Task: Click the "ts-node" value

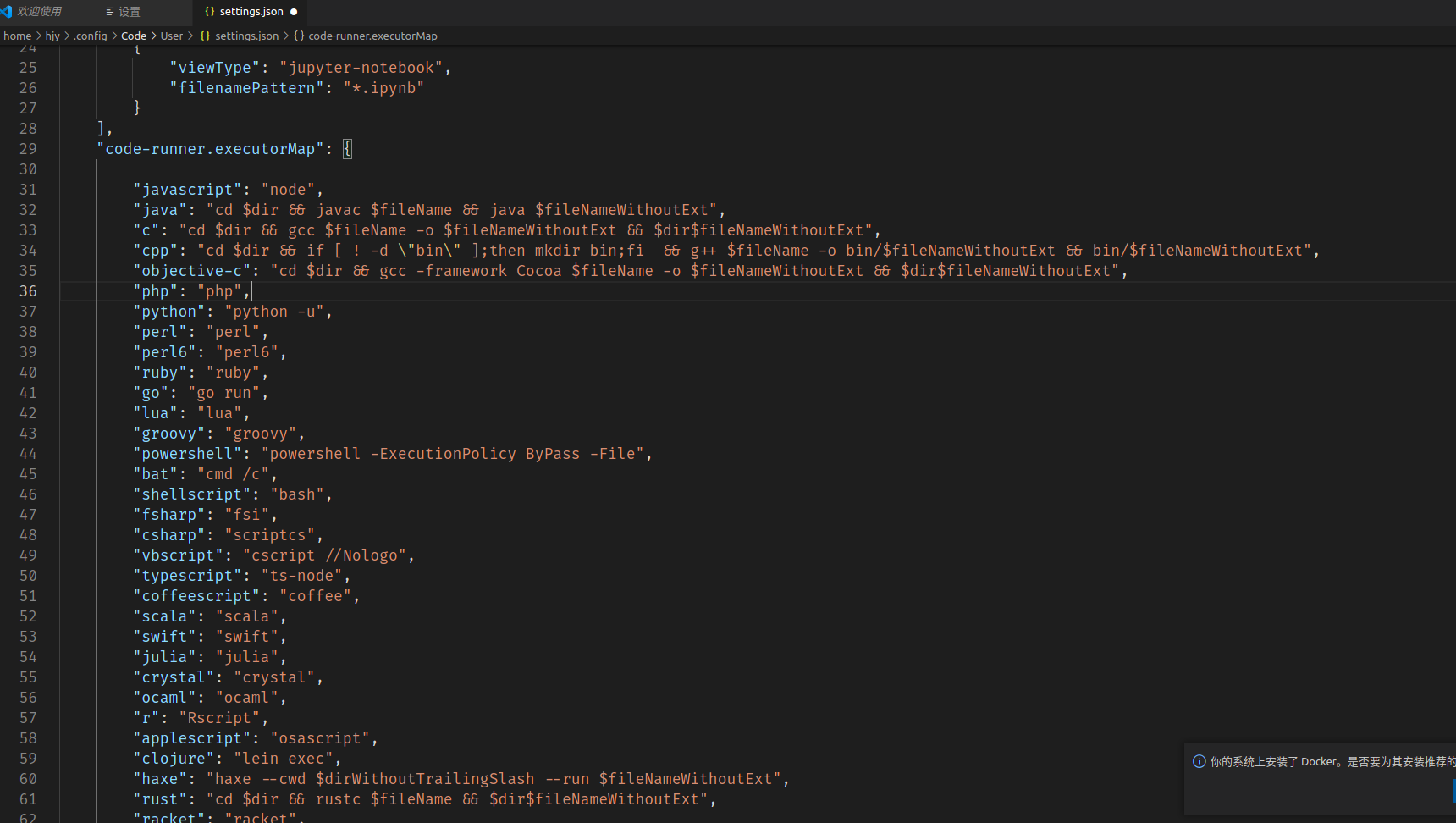Action: 301,576
